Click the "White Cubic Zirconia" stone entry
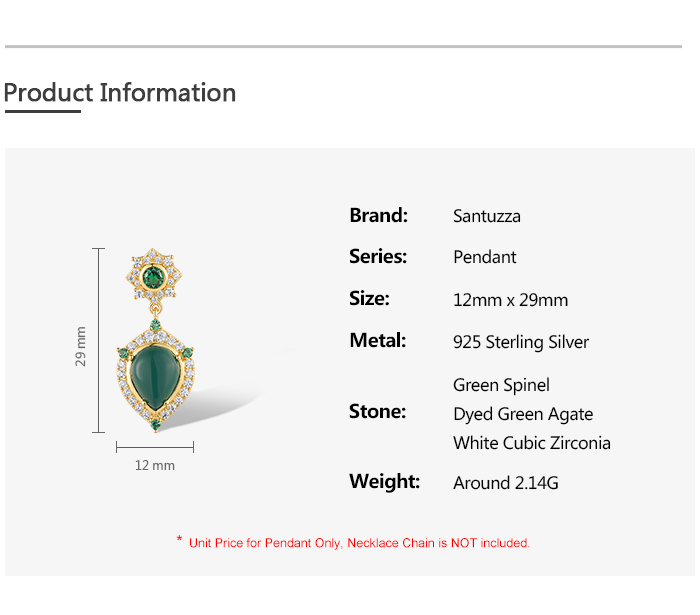This screenshot has height=615, width=700. pyautogui.click(x=531, y=443)
